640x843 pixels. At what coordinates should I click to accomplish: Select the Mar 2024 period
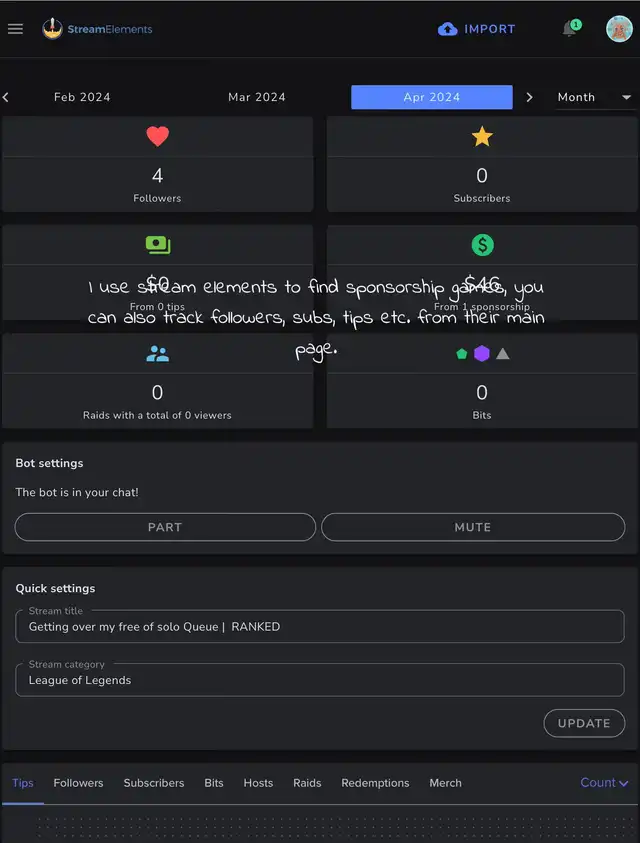point(257,97)
